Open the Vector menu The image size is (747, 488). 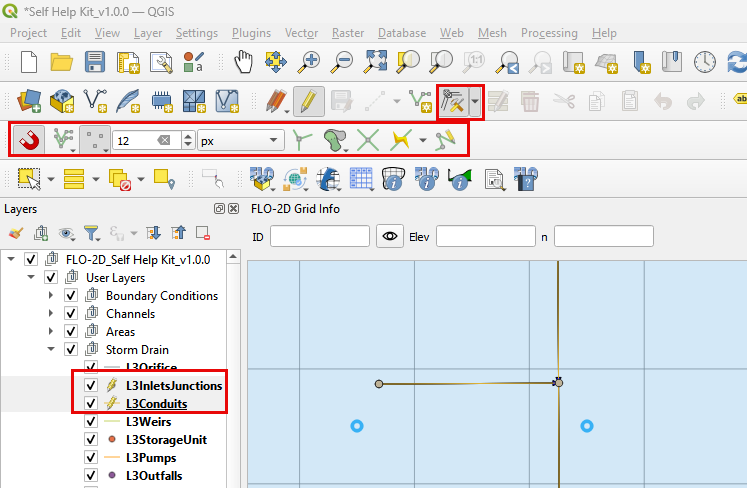pyautogui.click(x=301, y=33)
